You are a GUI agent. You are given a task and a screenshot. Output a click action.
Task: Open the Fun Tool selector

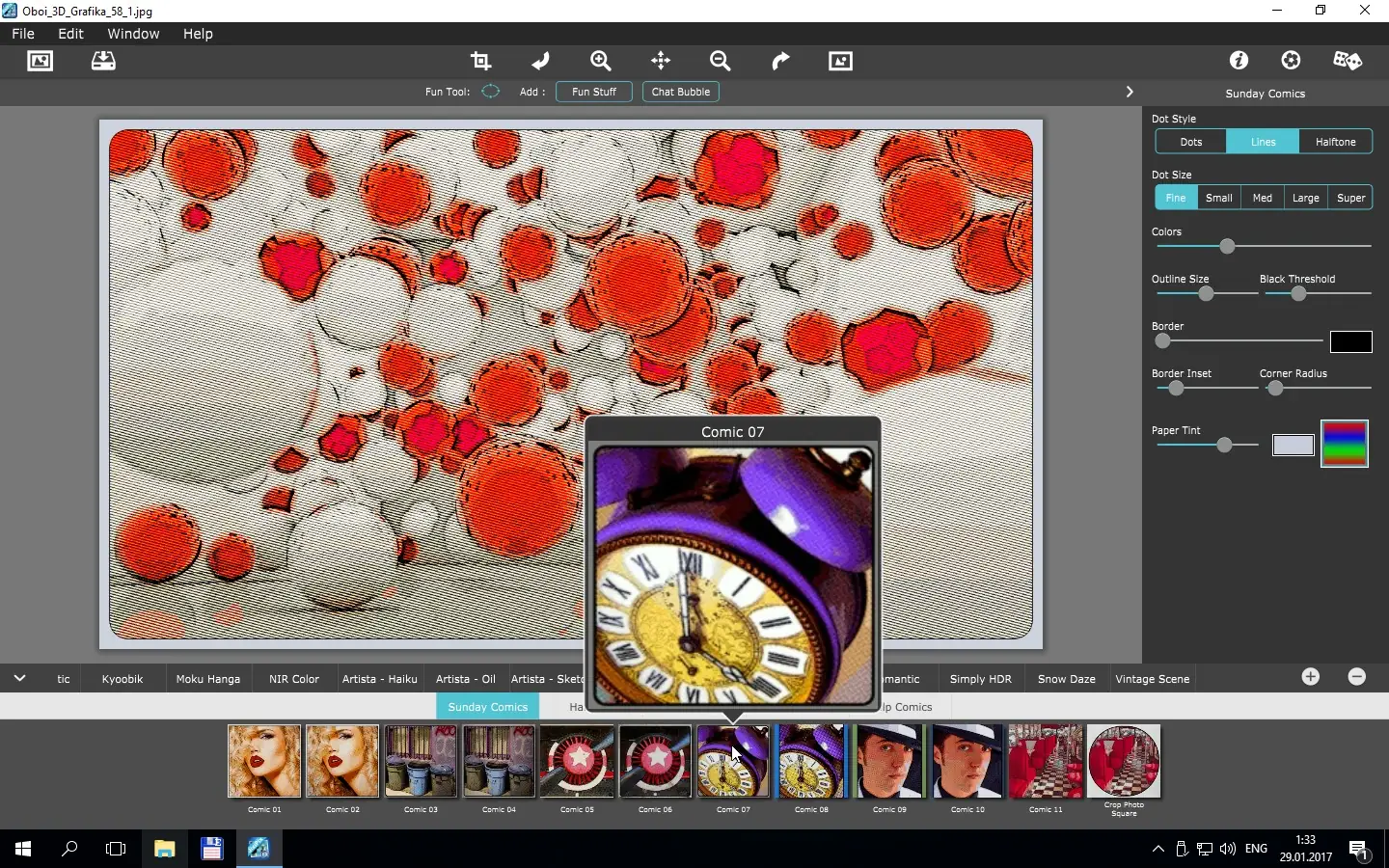(x=490, y=92)
